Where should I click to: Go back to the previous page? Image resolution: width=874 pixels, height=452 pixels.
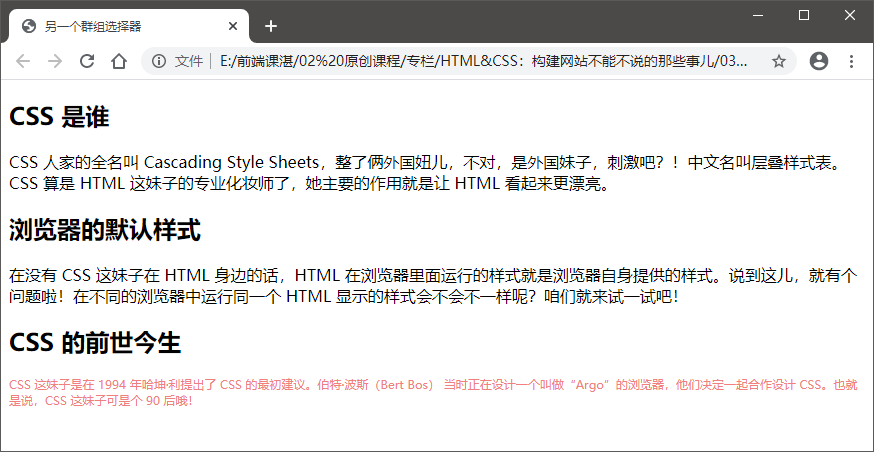click(23, 61)
